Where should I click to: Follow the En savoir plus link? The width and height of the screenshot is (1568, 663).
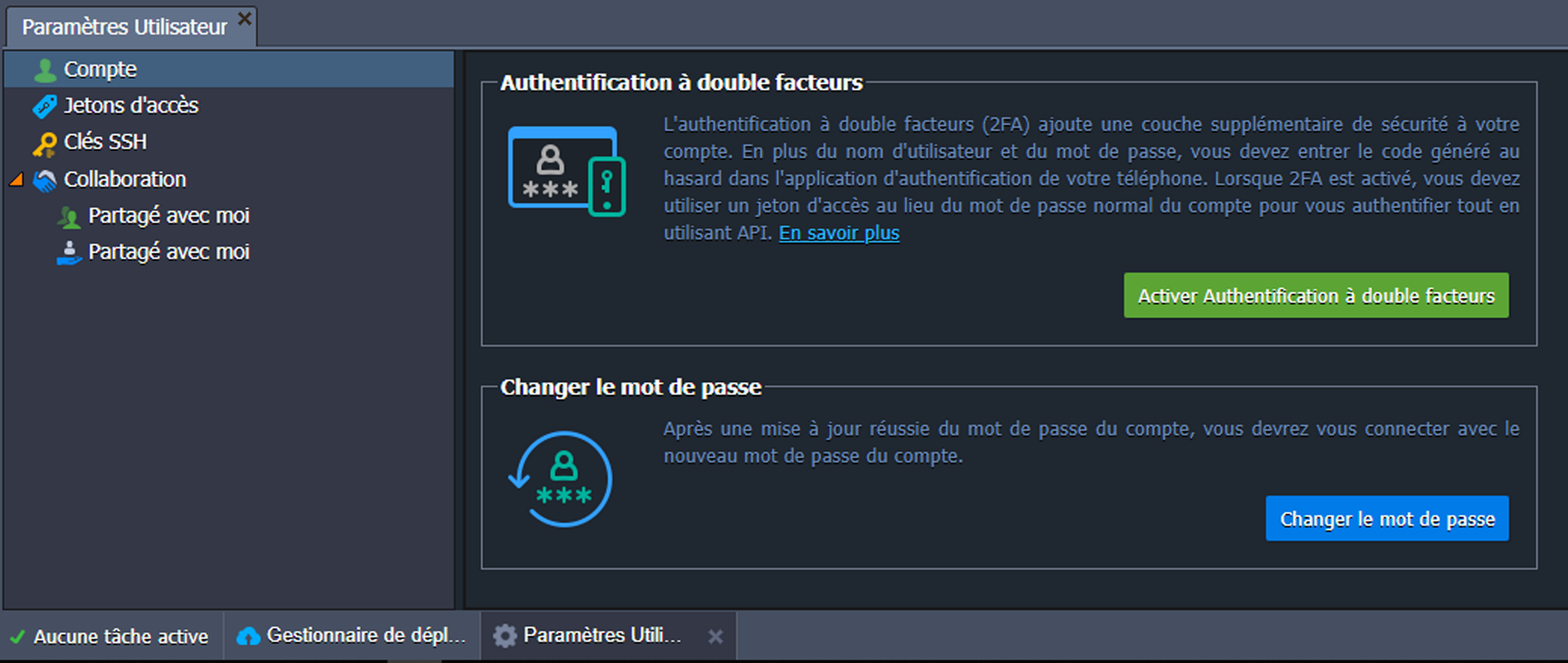[838, 233]
